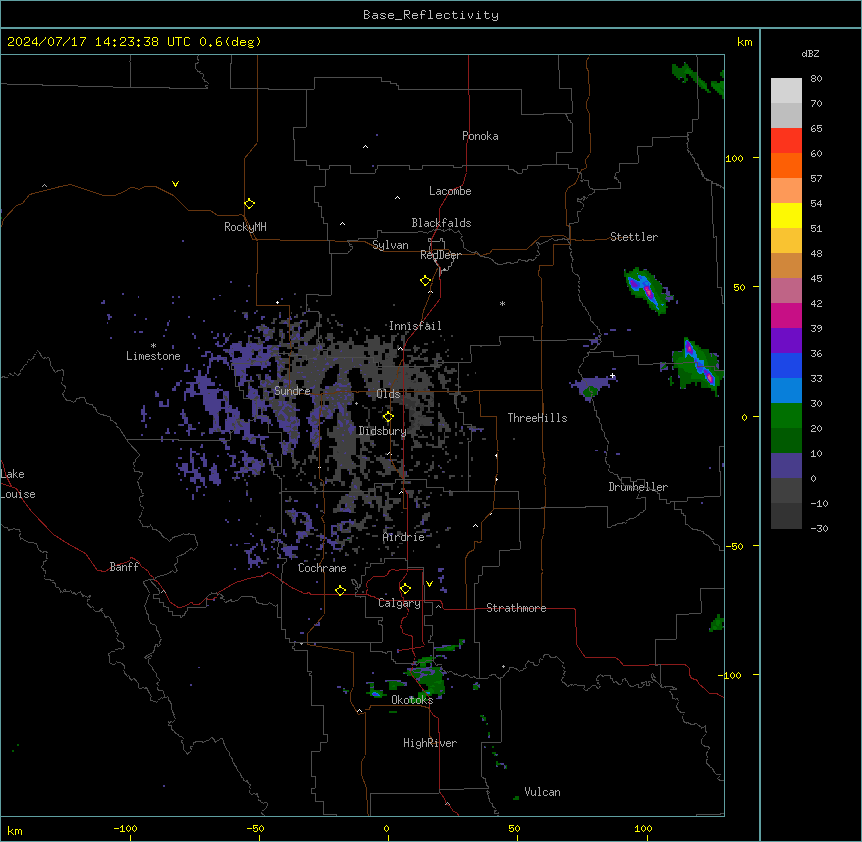Click the yellow diamond marker below Cochrane
Image resolution: width=862 pixels, height=842 pixels.
pos(340,590)
